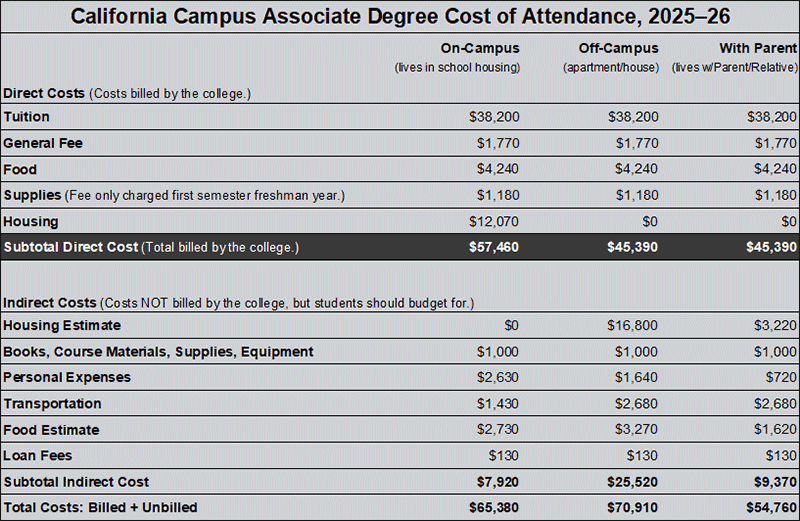Click the On-Campus Housing $12,070 cell

(x=494, y=221)
